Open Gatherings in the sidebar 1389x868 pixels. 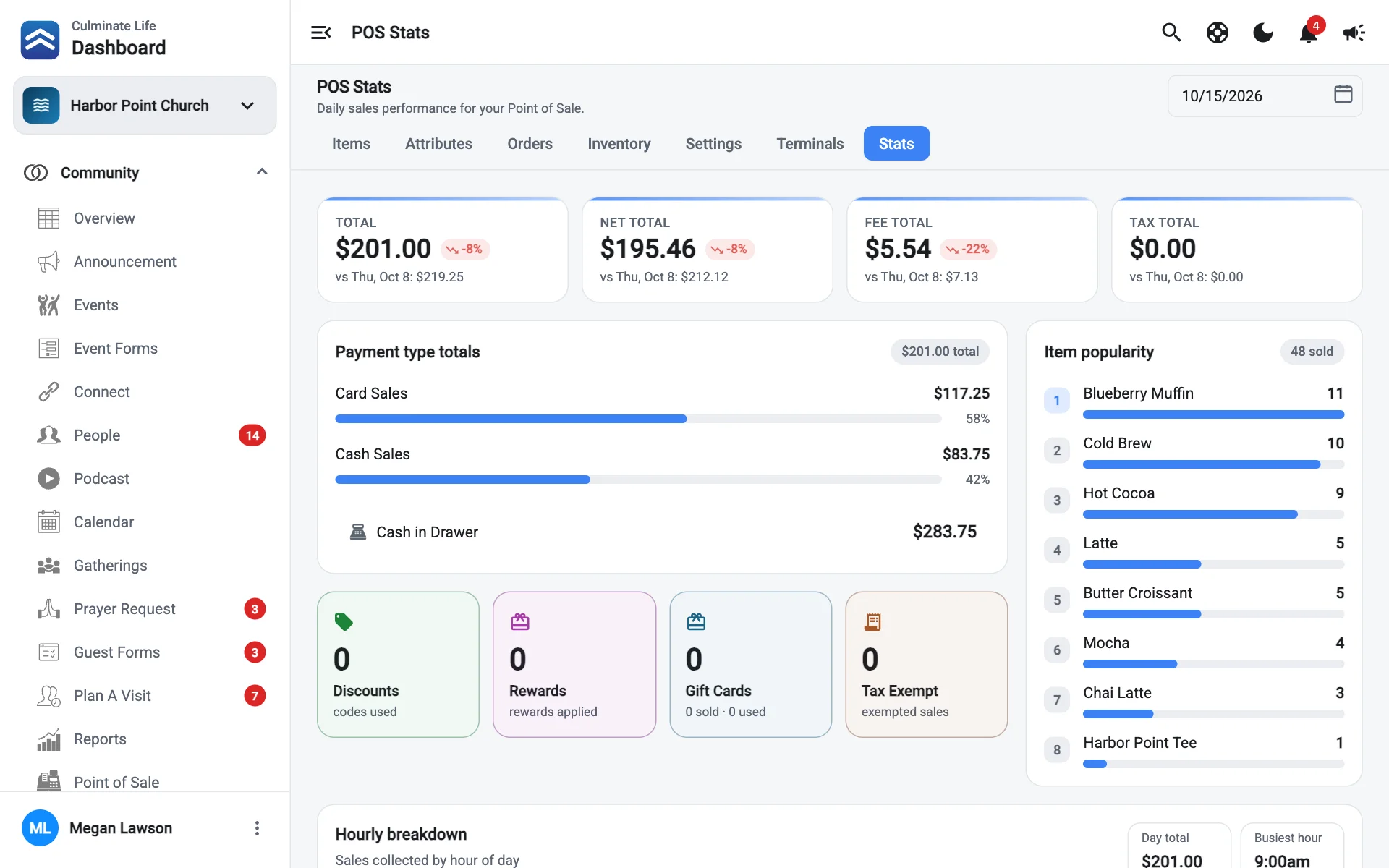[x=145, y=566]
